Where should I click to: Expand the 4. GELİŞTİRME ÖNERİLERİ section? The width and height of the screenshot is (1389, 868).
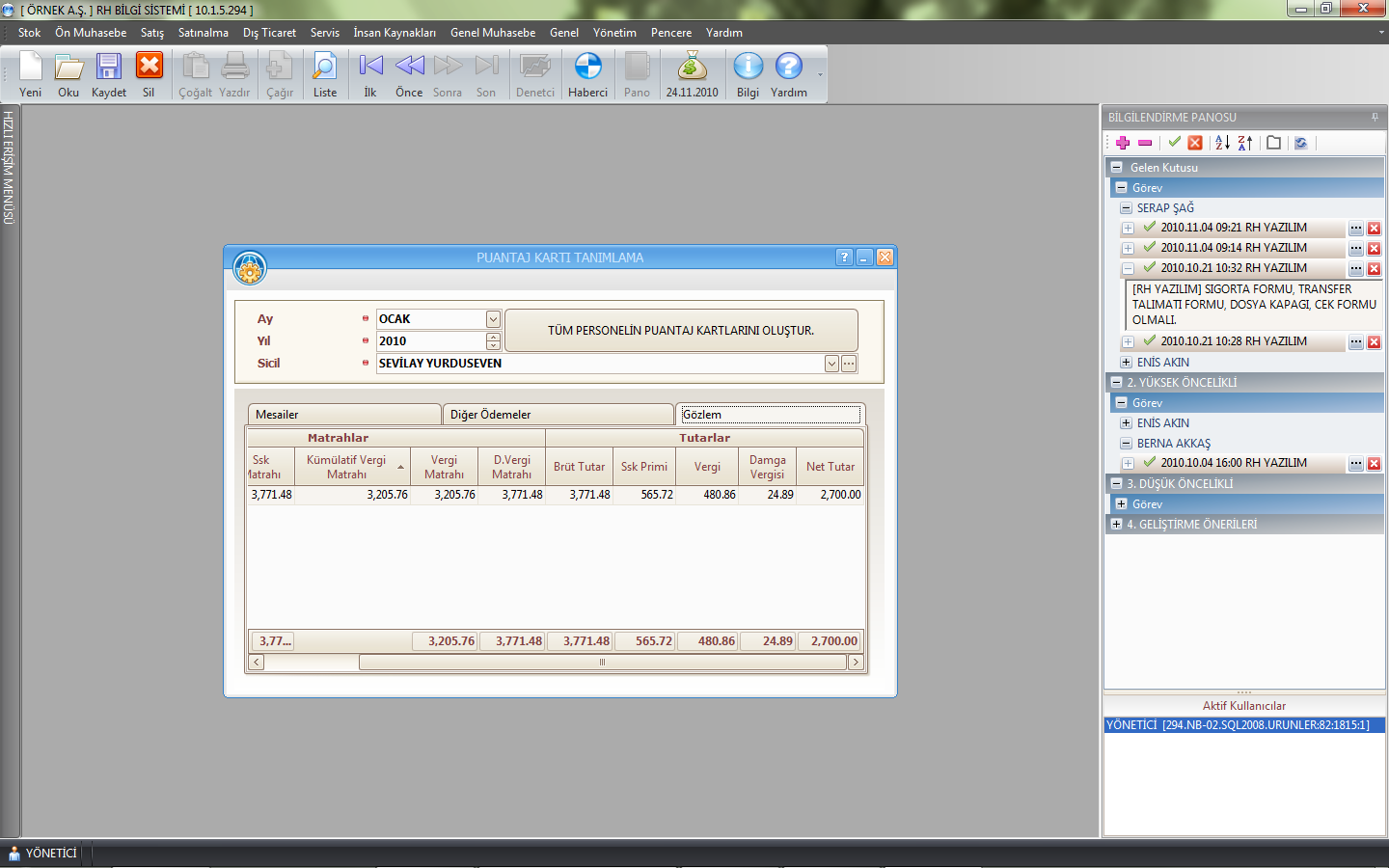(x=1116, y=525)
